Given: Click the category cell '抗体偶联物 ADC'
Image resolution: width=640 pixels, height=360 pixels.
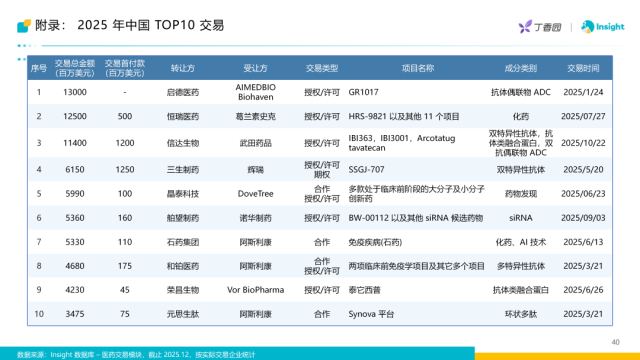Looking at the screenshot, I should pyautogui.click(x=520, y=92).
